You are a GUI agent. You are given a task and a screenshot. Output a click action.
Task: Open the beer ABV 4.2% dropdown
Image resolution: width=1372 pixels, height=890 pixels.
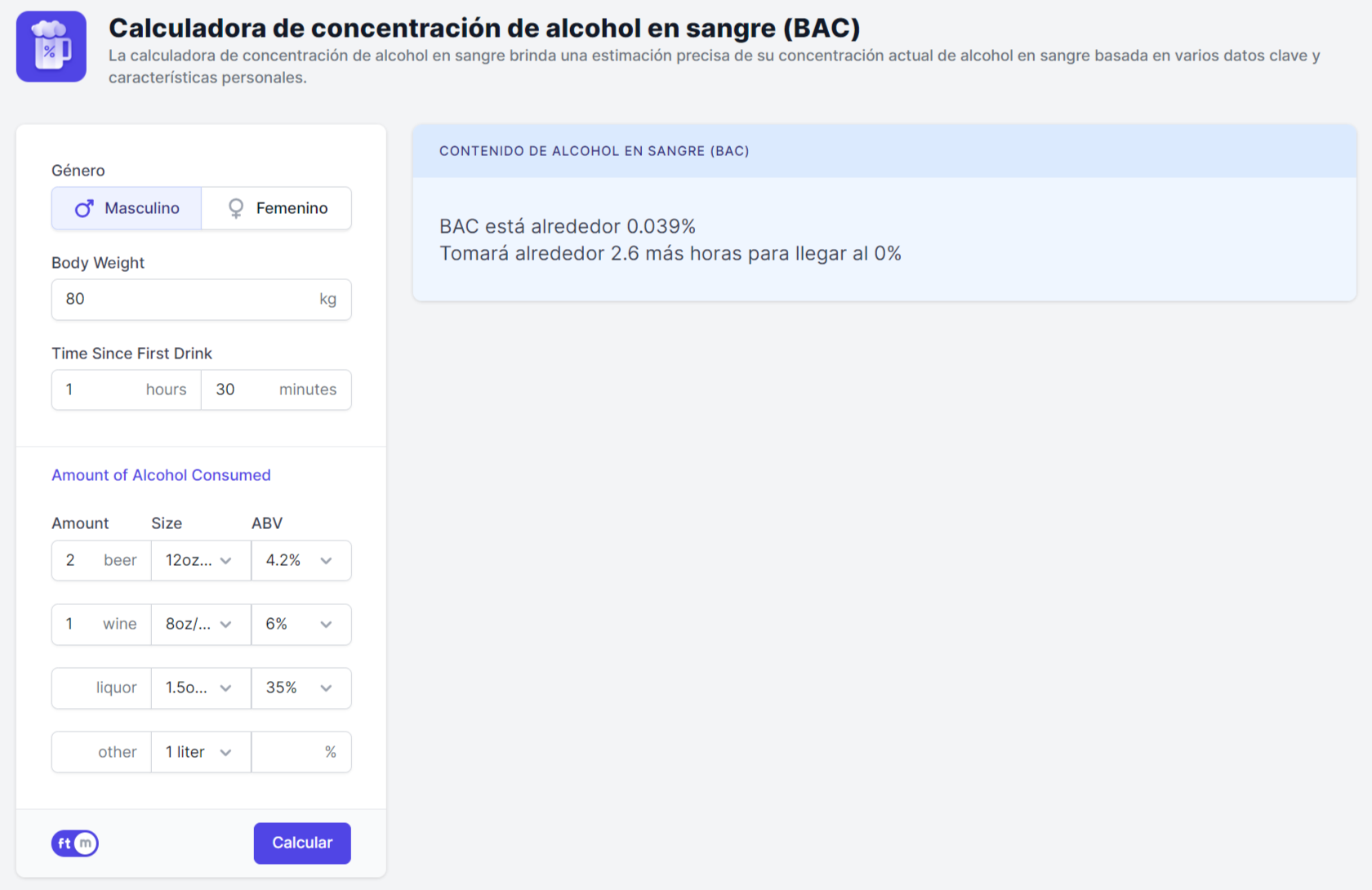(x=301, y=561)
